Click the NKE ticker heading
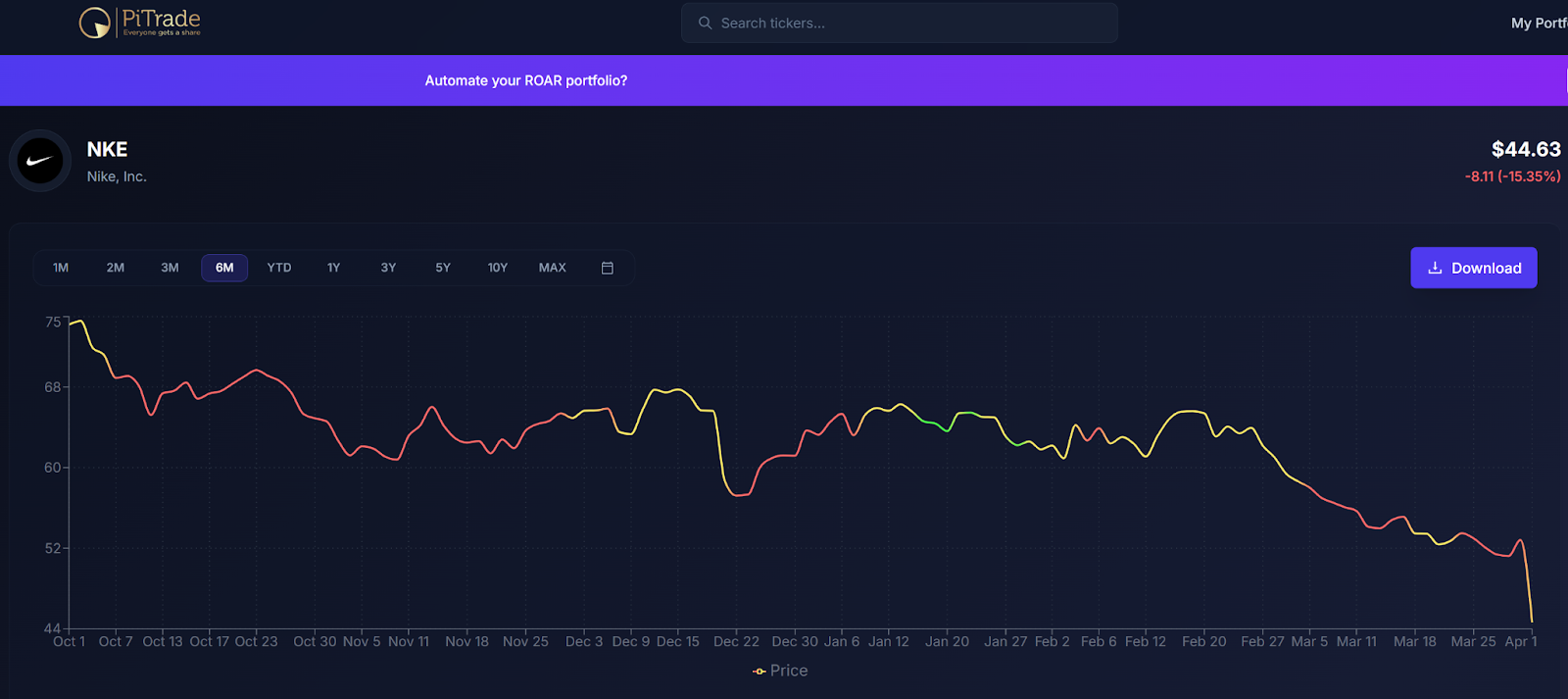The image size is (1568, 699). point(107,149)
